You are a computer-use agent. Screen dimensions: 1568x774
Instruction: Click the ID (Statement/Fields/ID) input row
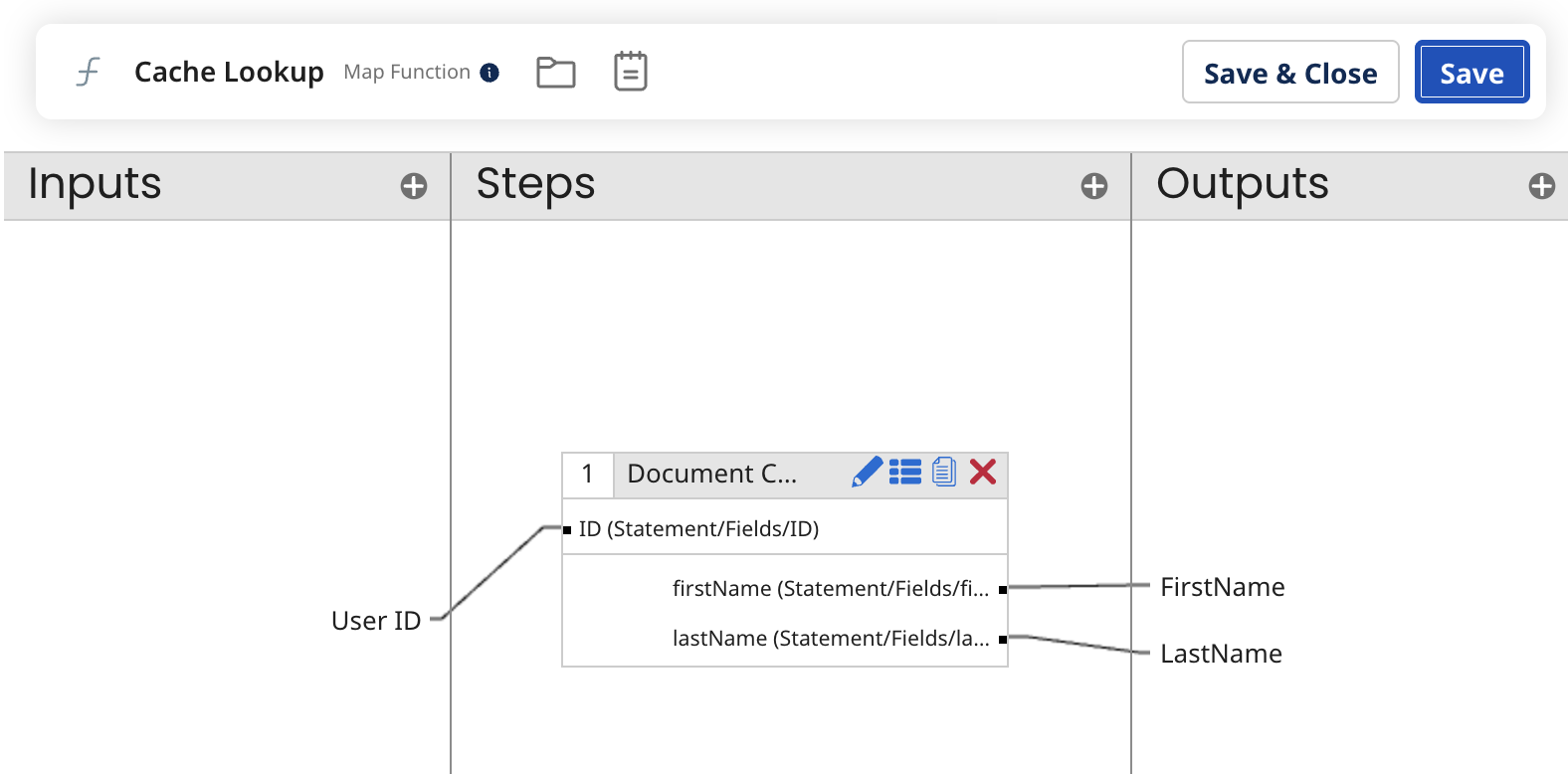tap(698, 529)
